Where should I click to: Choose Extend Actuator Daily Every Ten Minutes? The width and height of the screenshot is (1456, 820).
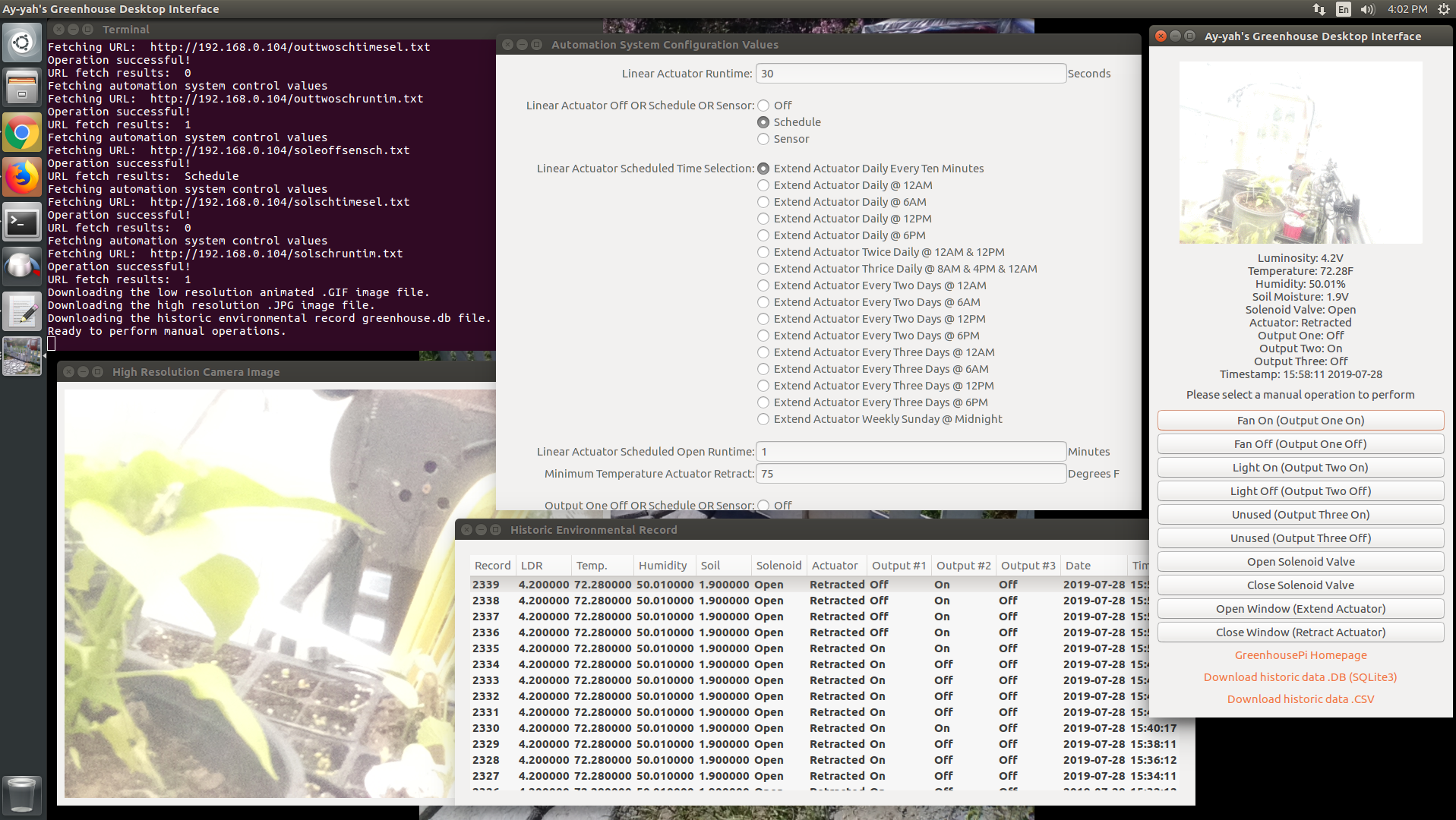pyautogui.click(x=763, y=169)
